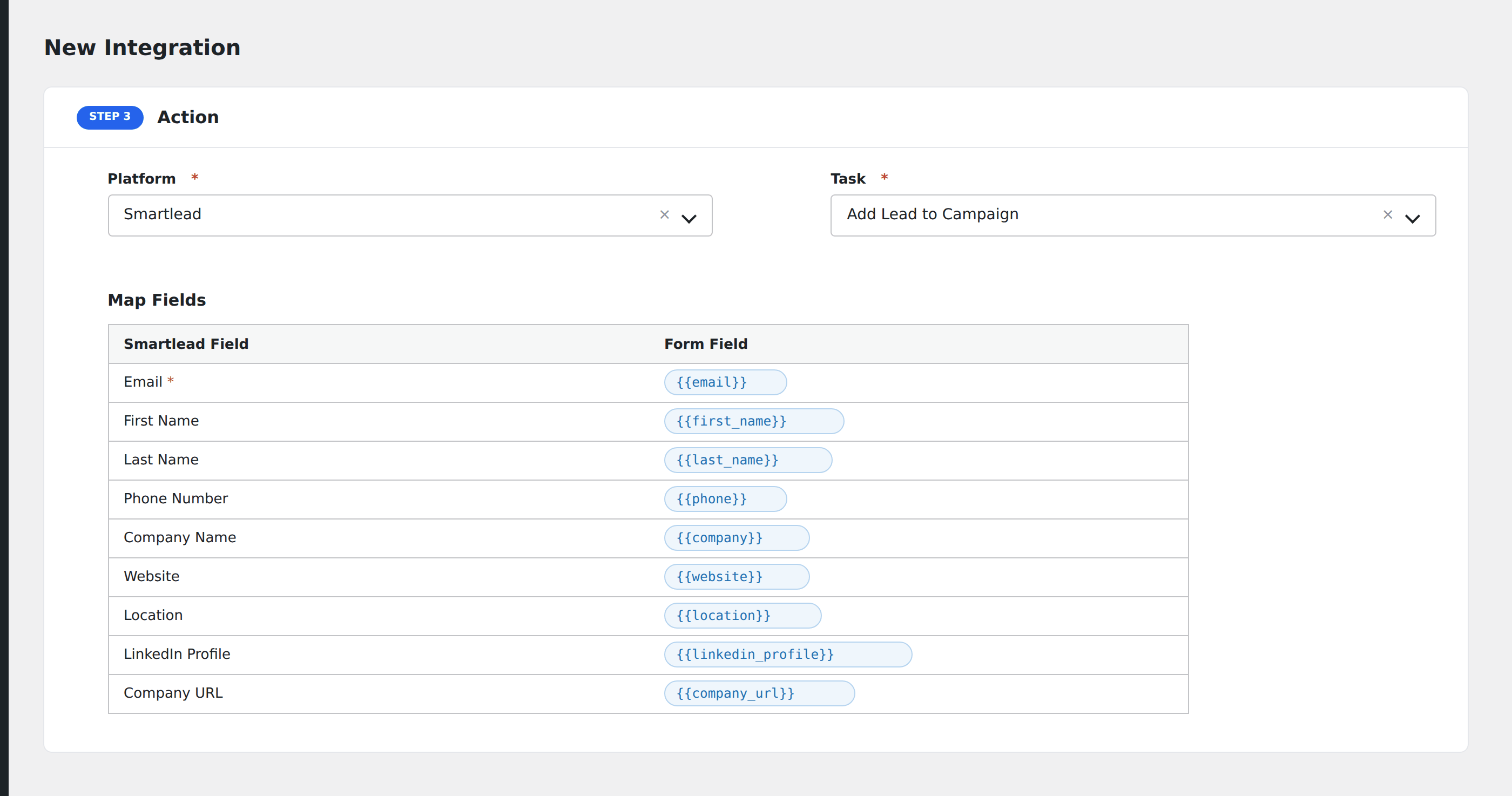Image resolution: width=1512 pixels, height=796 pixels.
Task: Select the {{company_url}} form field tag
Action: [x=759, y=693]
